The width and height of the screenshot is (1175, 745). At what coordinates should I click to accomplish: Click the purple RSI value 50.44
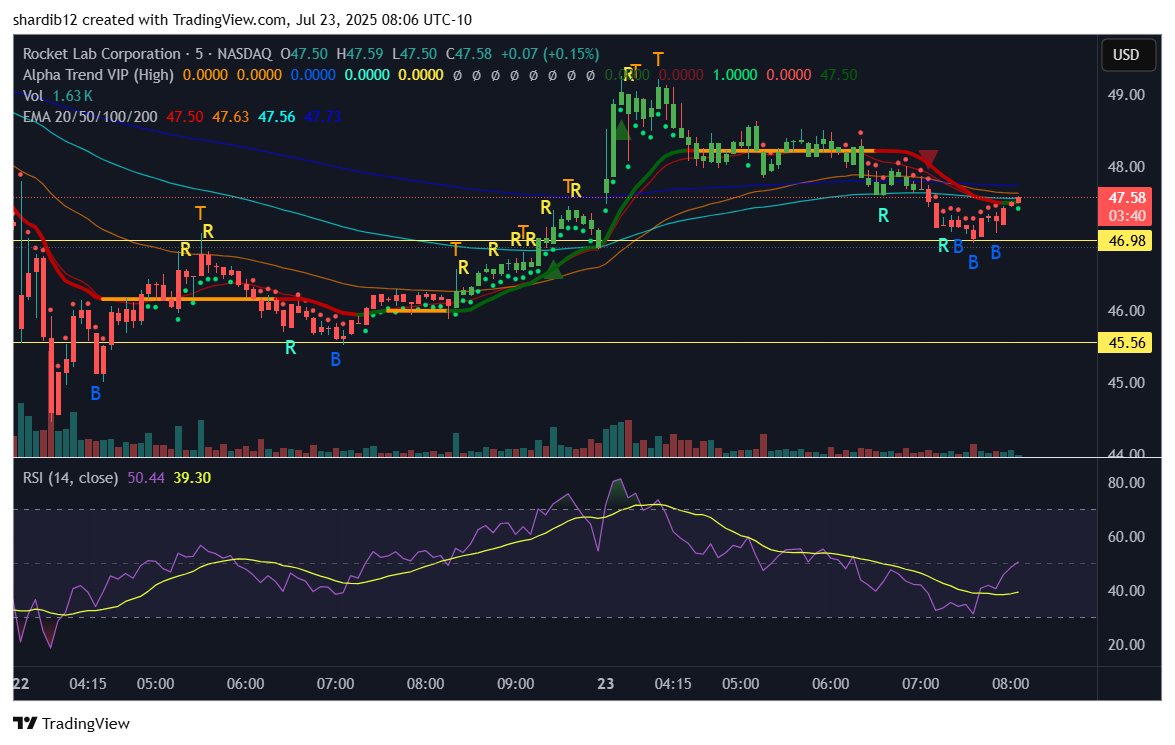coord(146,478)
